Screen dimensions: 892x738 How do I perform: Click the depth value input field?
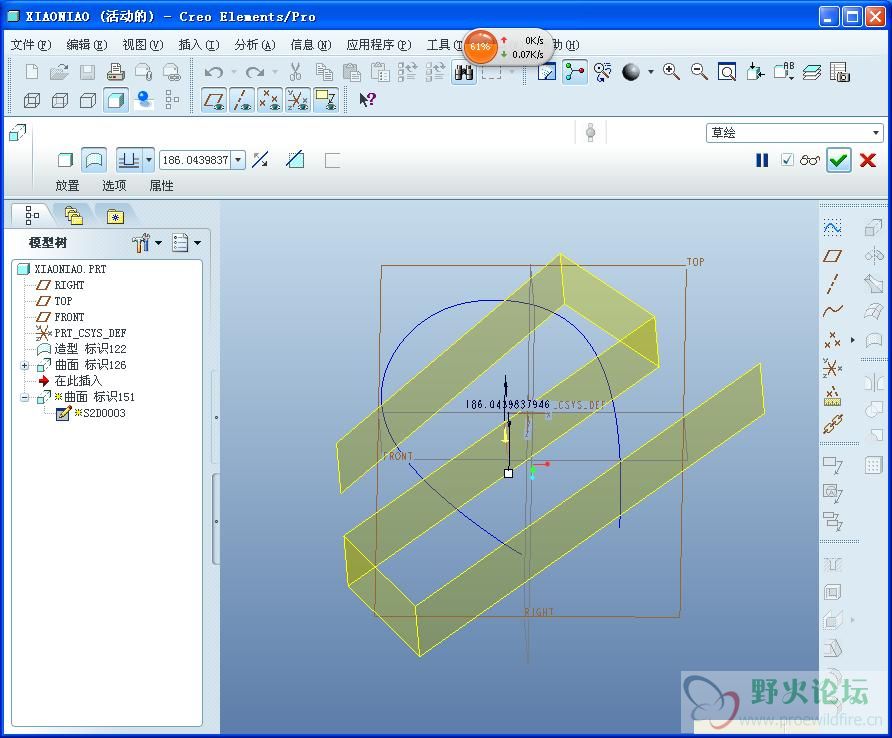196,160
